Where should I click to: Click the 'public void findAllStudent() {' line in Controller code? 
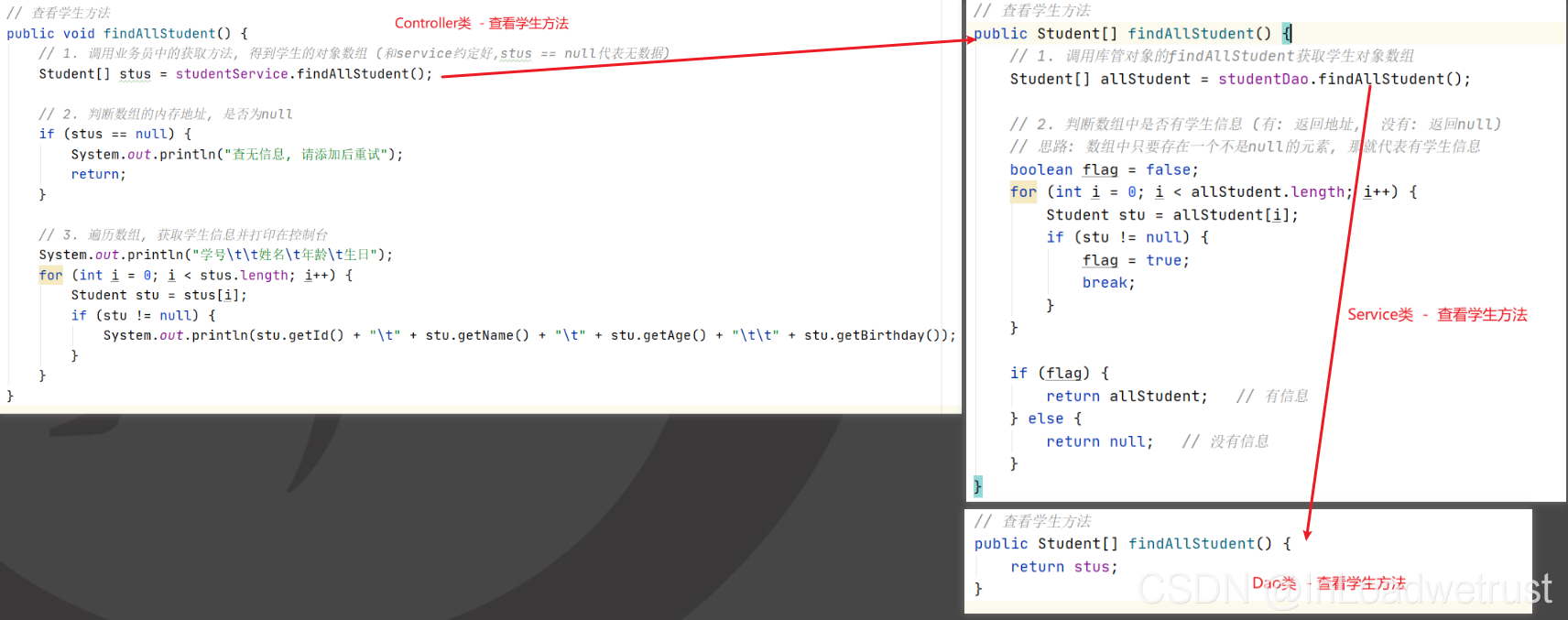pyautogui.click(x=127, y=33)
